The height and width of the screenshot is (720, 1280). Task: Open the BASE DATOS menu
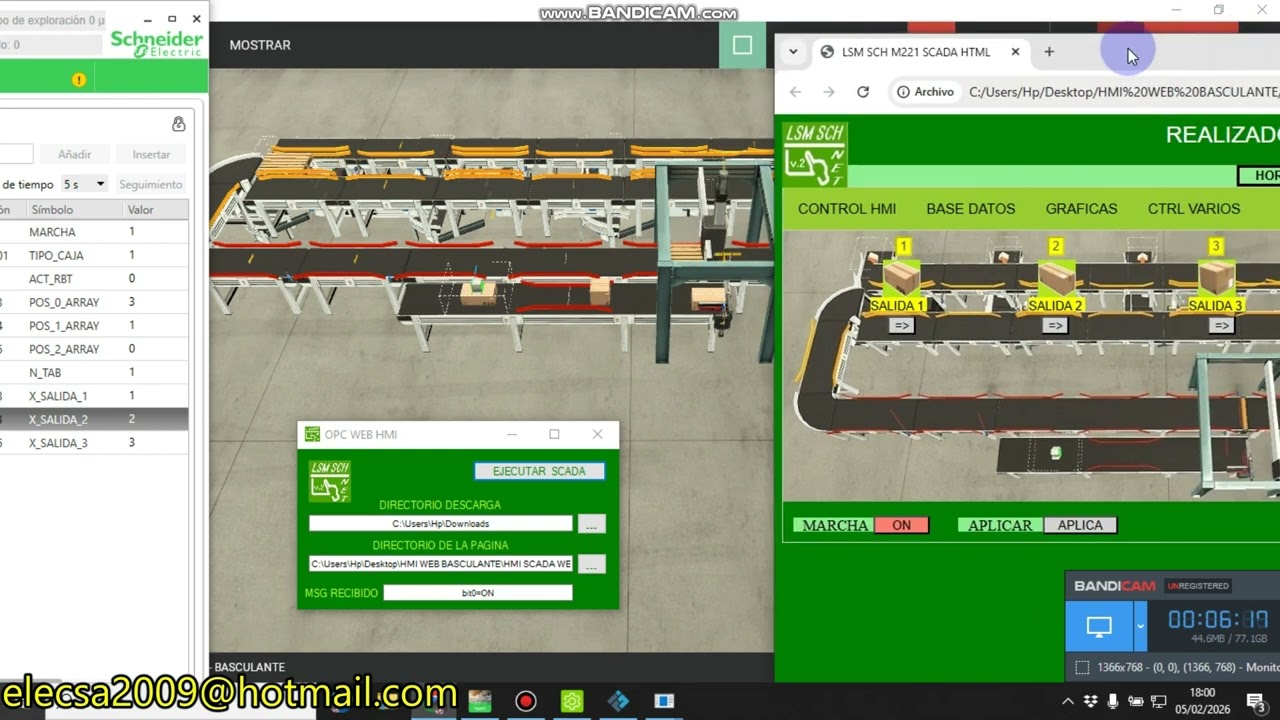pyautogui.click(x=971, y=209)
